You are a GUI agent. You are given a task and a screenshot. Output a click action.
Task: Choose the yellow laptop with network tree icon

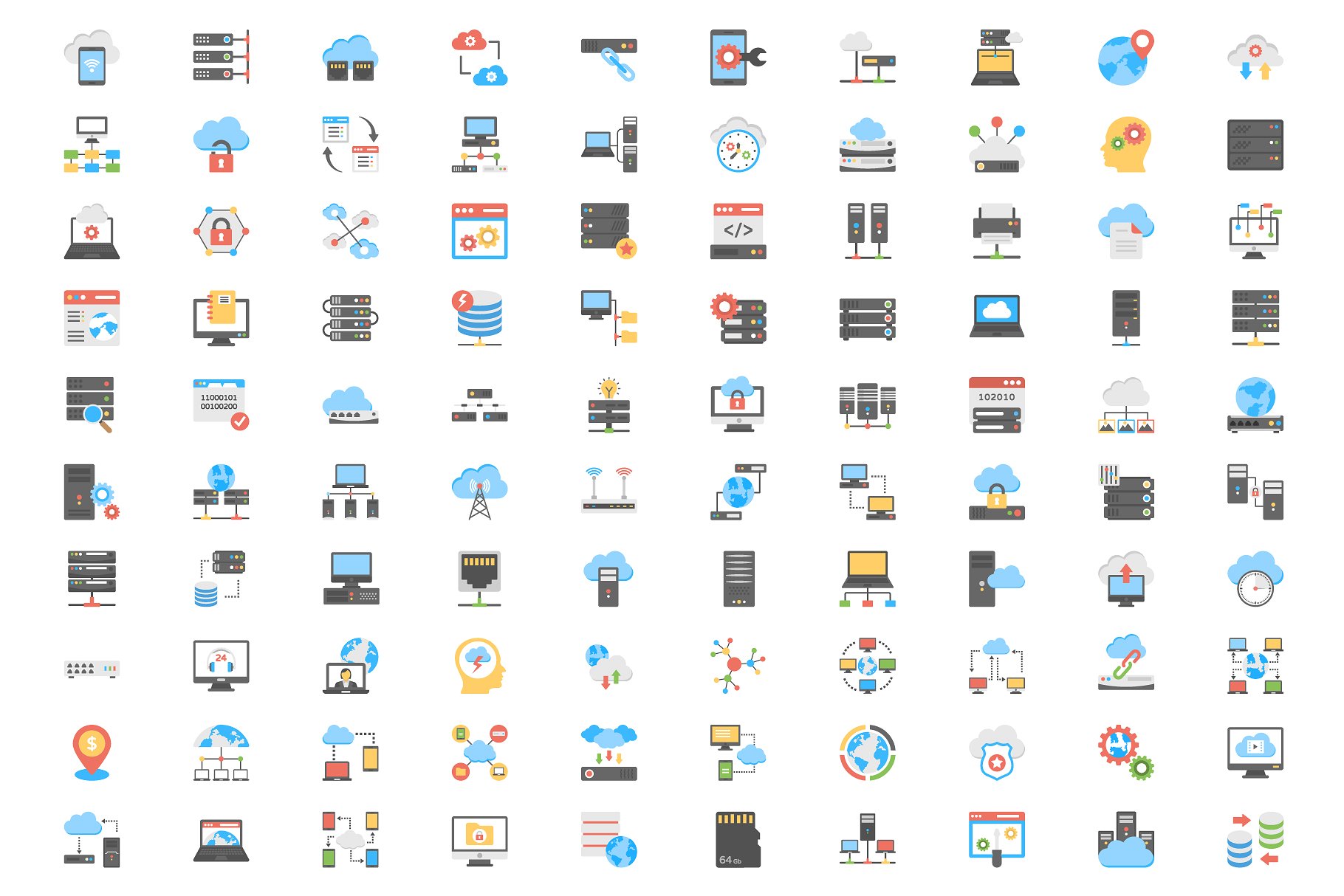pos(867,579)
